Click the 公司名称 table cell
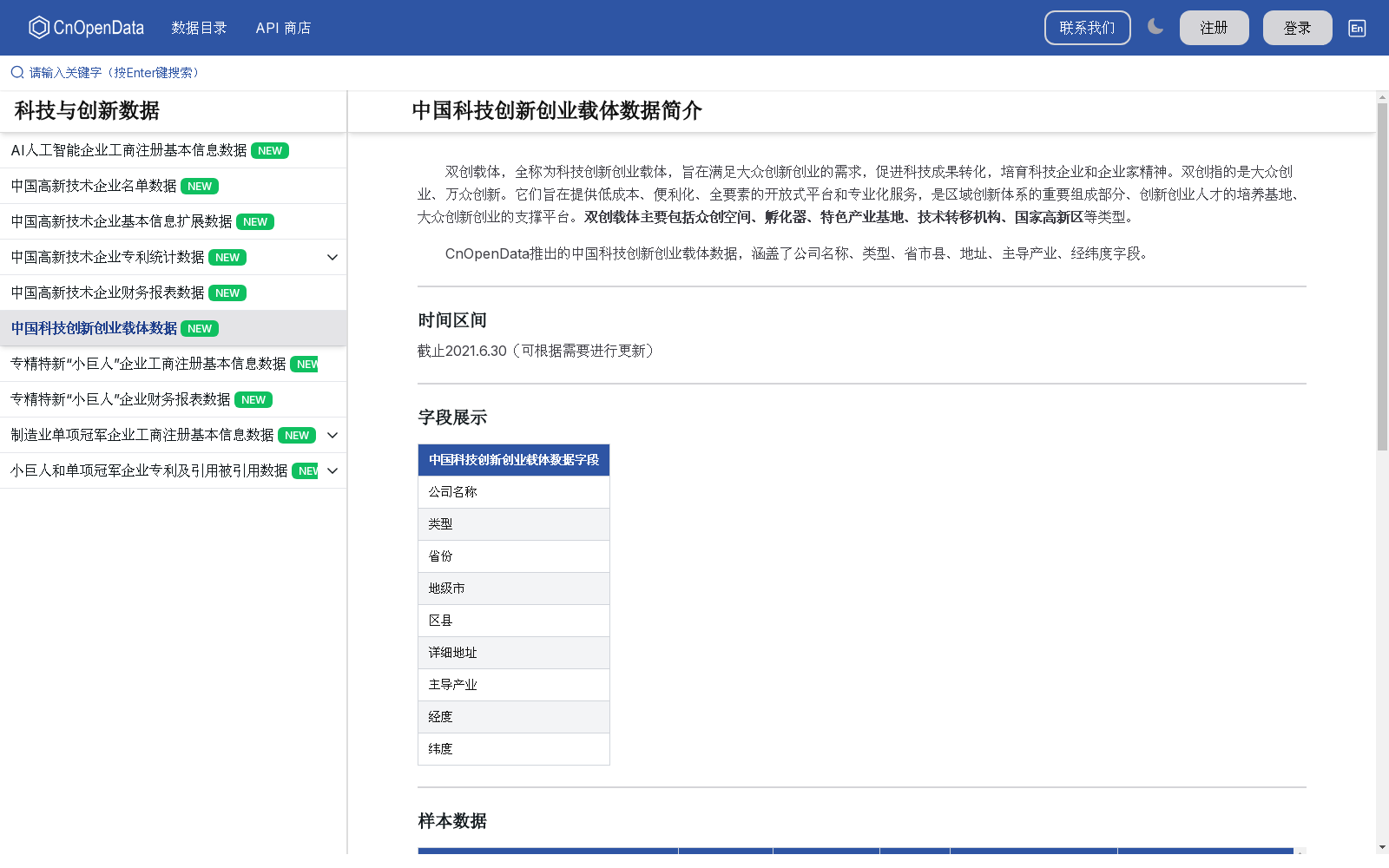Viewport: 1389px width, 868px height. 514,492
